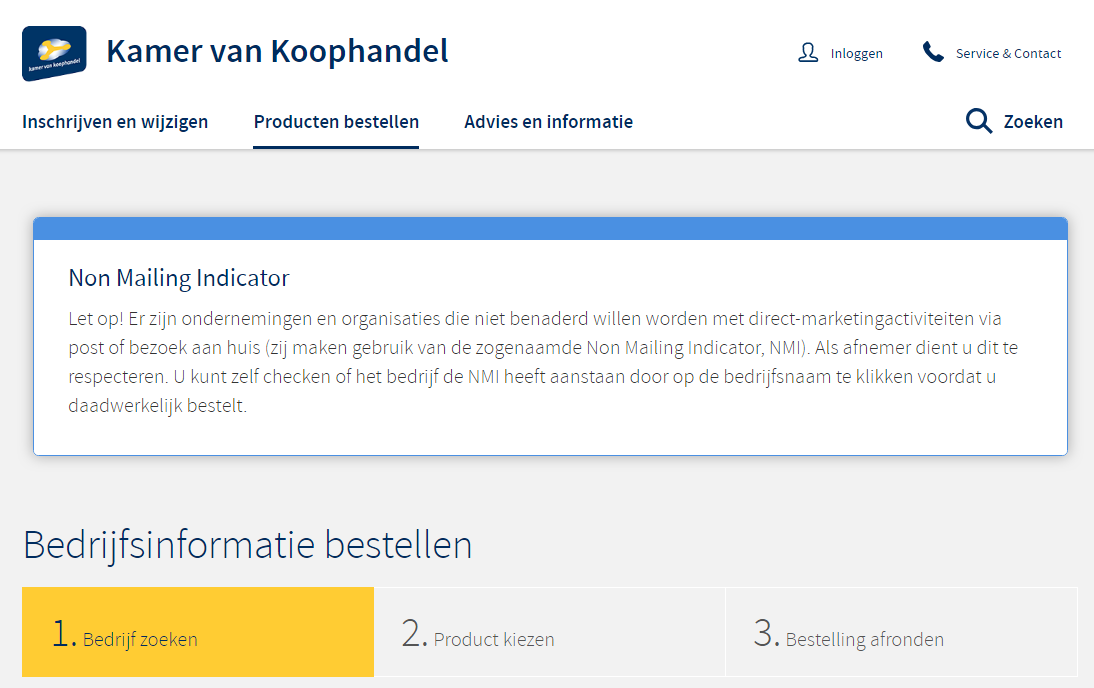Open the Inschrijven en wijzigen menu
The width and height of the screenshot is (1094, 688).
coord(115,122)
